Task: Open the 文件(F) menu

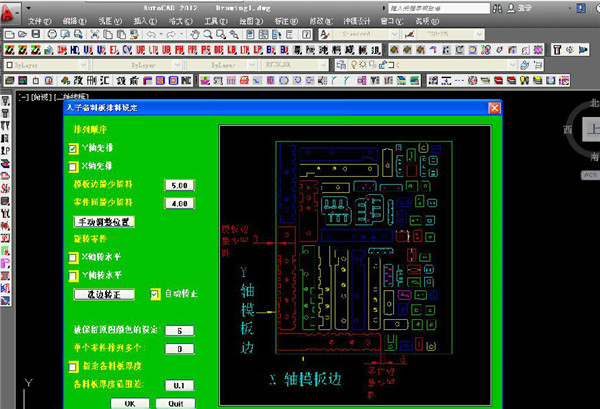Action: [x=39, y=21]
